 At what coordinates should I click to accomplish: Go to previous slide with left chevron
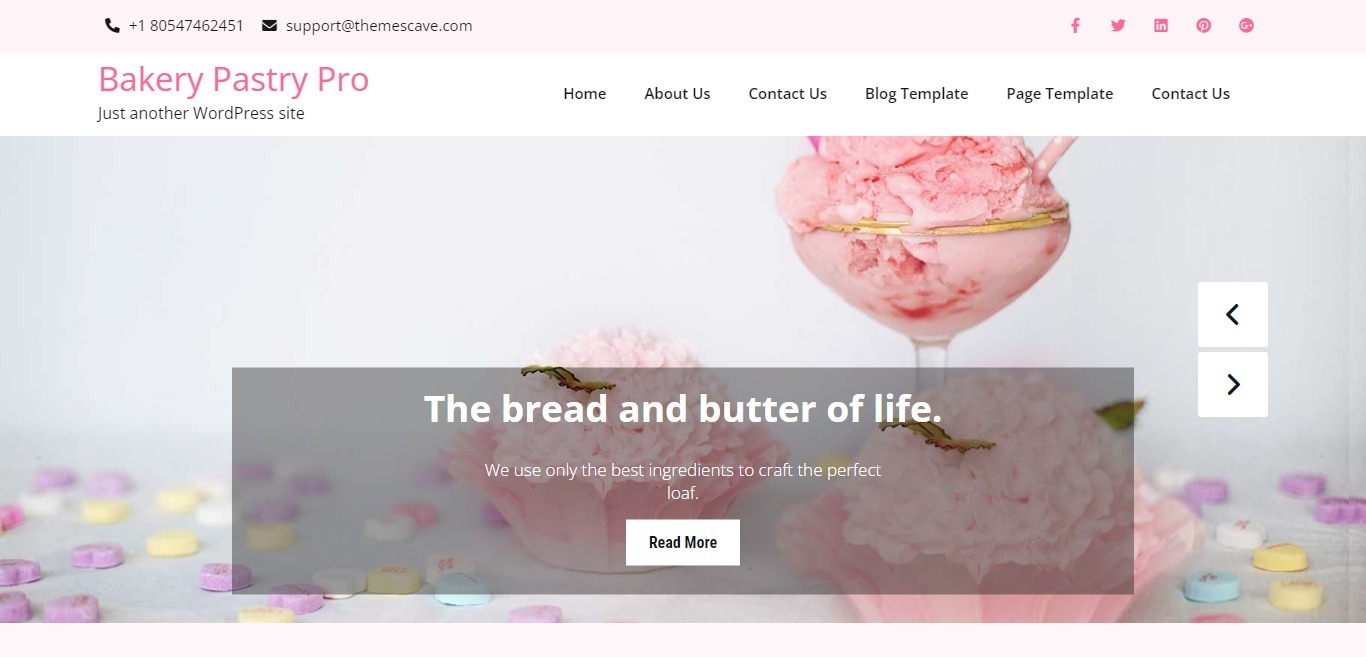pyautogui.click(x=1233, y=314)
